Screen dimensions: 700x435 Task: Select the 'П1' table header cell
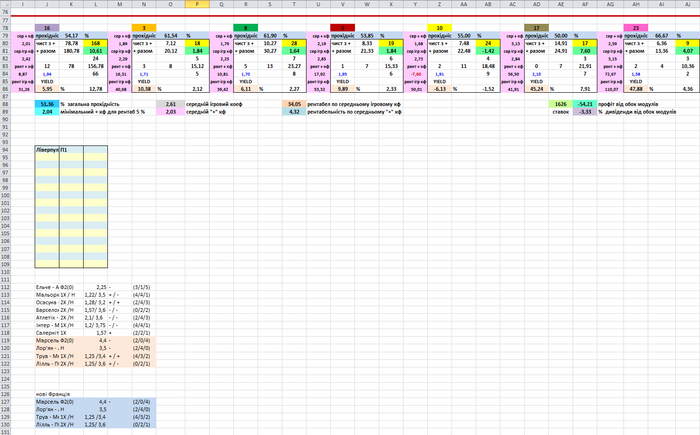click(71, 150)
